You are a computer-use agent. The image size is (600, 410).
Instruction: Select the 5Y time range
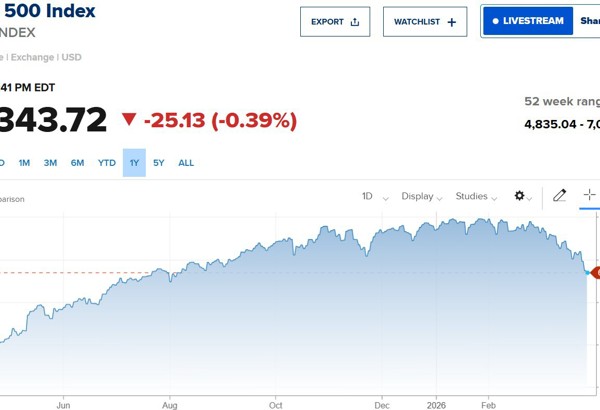tap(159, 163)
